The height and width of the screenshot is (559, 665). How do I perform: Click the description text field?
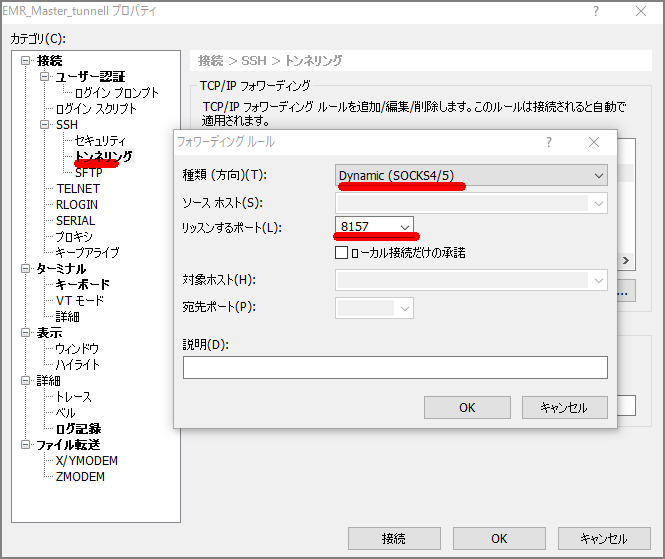tap(395, 368)
